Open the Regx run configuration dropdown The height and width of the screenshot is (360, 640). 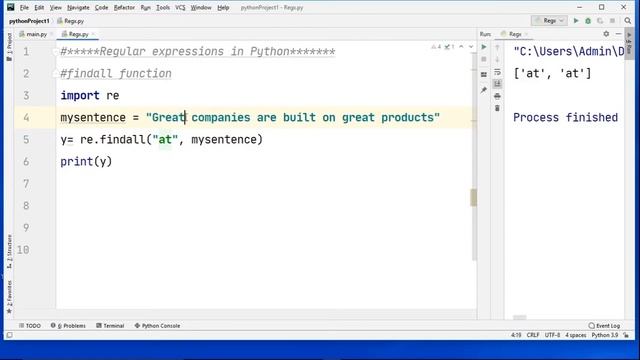(549, 20)
